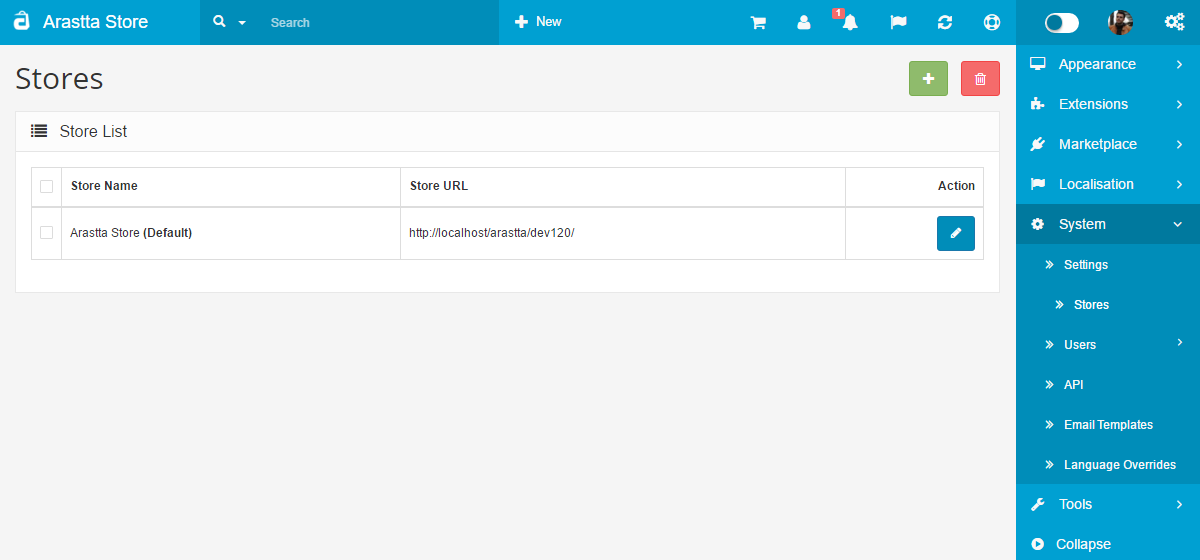Open the customers person icon
The width and height of the screenshot is (1200, 560).
pyautogui.click(x=804, y=22)
